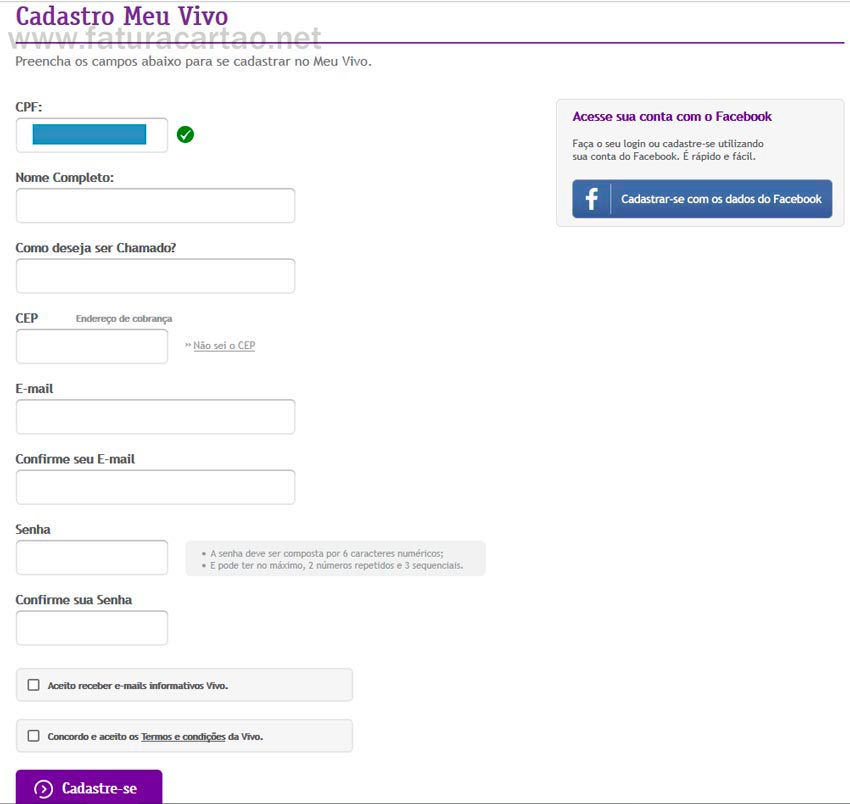Click the "Cadastro Meu Vivo" page heading
This screenshot has height=804, width=850.
[x=122, y=17]
